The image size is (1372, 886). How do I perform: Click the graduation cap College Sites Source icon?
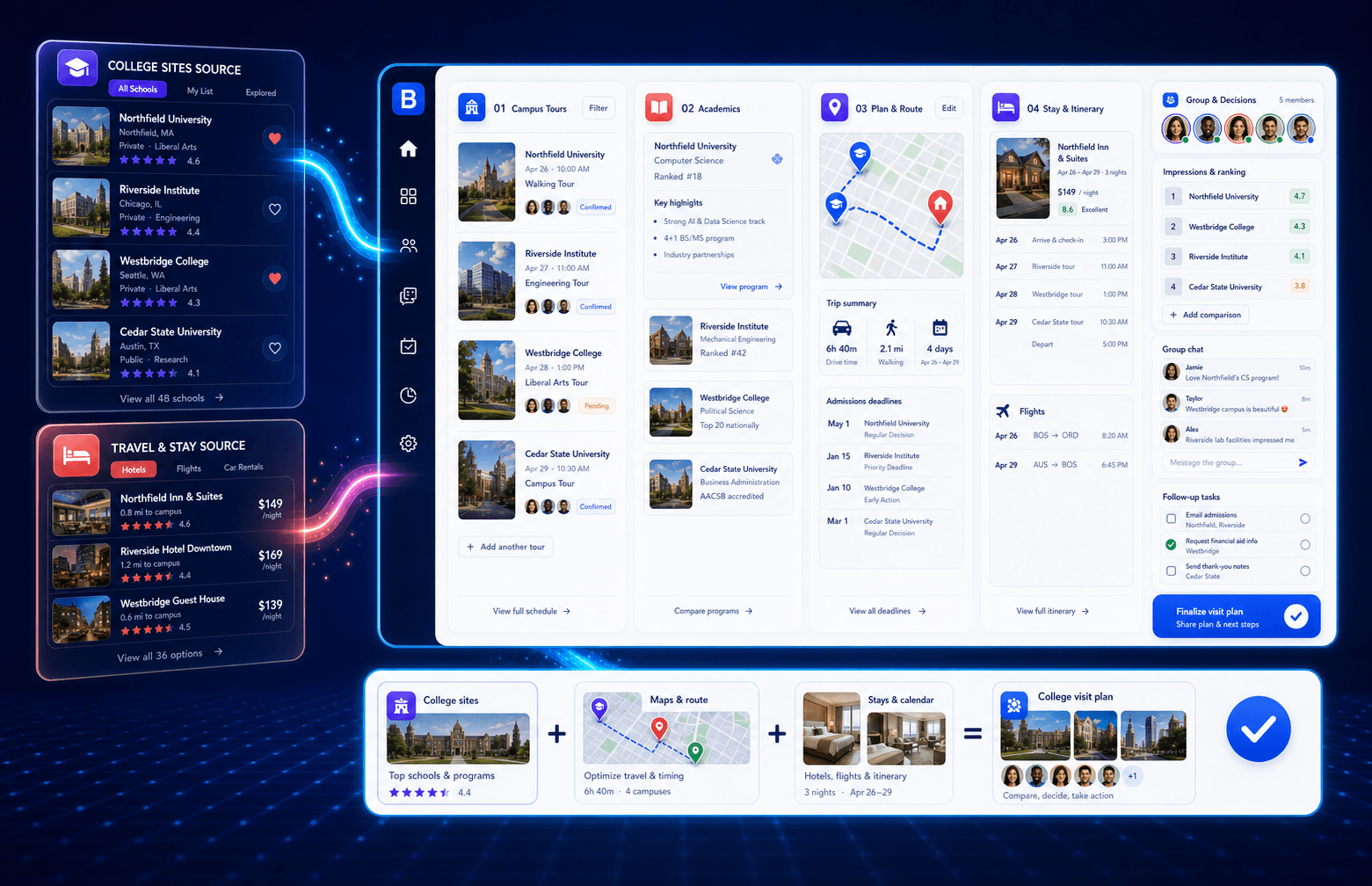pyautogui.click(x=77, y=68)
